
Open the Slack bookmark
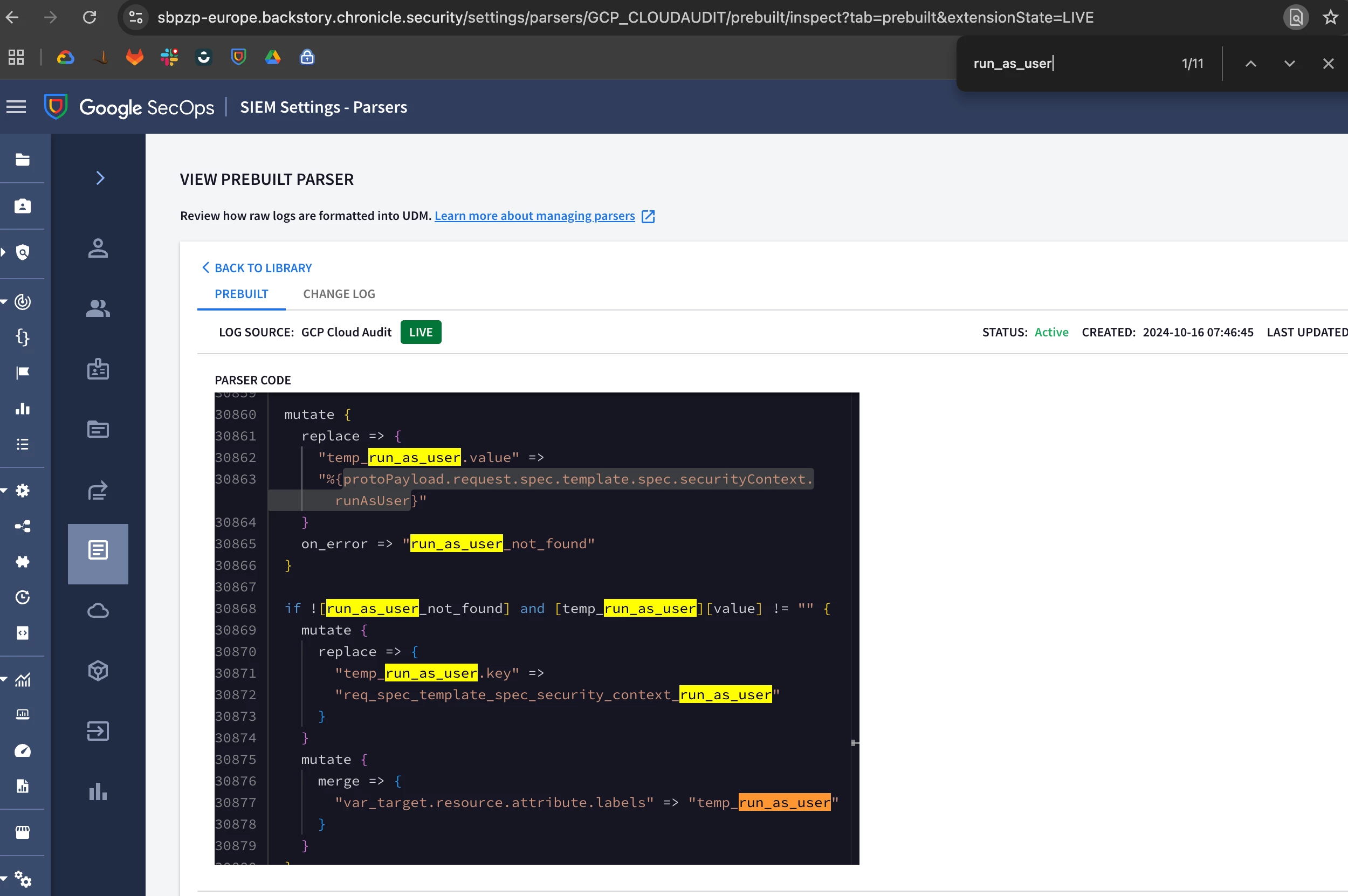coord(169,57)
